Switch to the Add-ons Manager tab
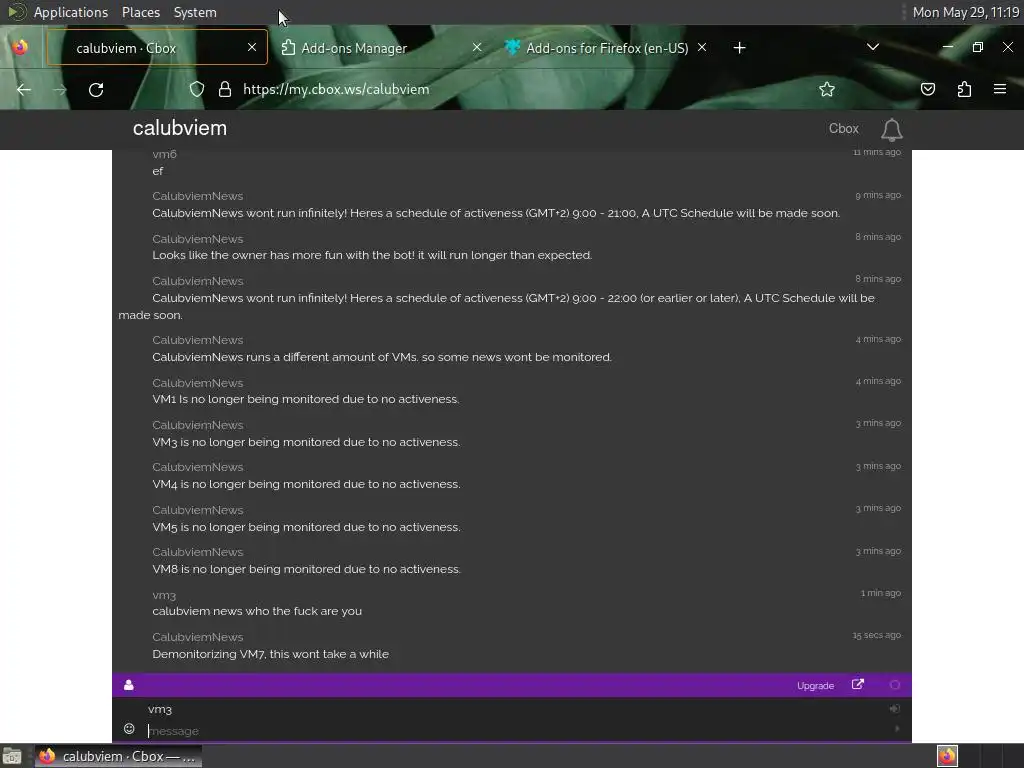 (382, 48)
